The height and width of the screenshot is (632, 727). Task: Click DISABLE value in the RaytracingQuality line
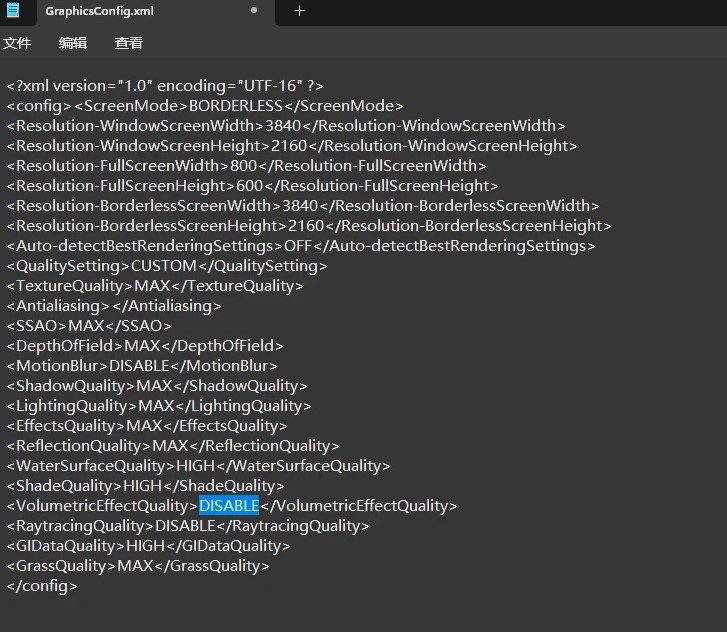click(186, 526)
